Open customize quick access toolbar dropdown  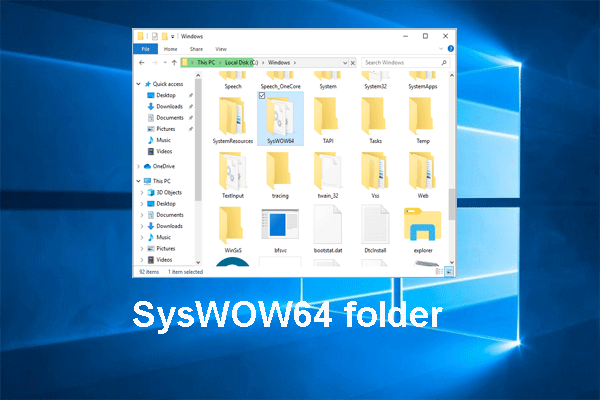[x=173, y=37]
